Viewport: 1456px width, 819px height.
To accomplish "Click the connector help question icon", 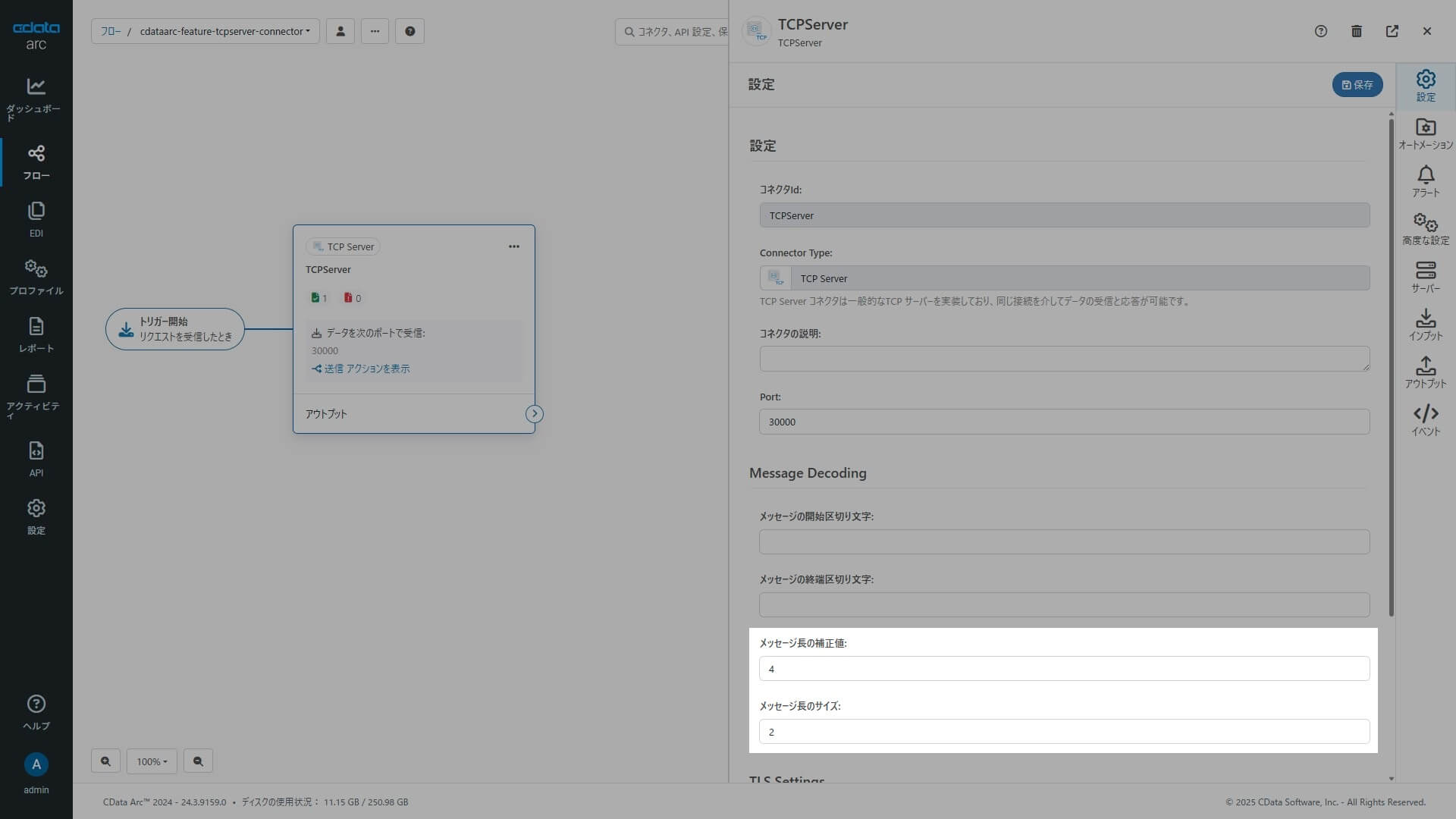I will coord(1321,31).
